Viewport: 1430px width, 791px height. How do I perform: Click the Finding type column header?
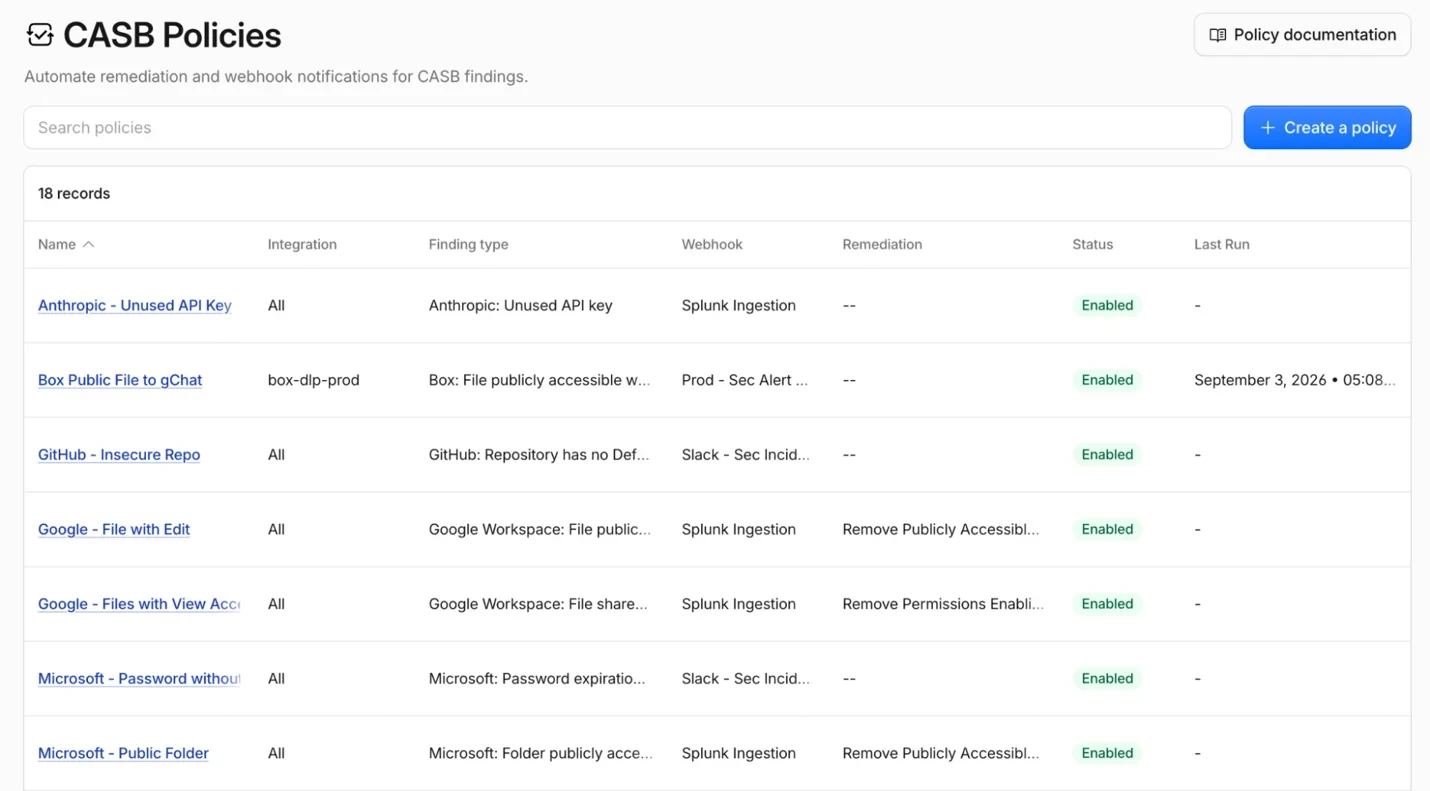coord(468,245)
